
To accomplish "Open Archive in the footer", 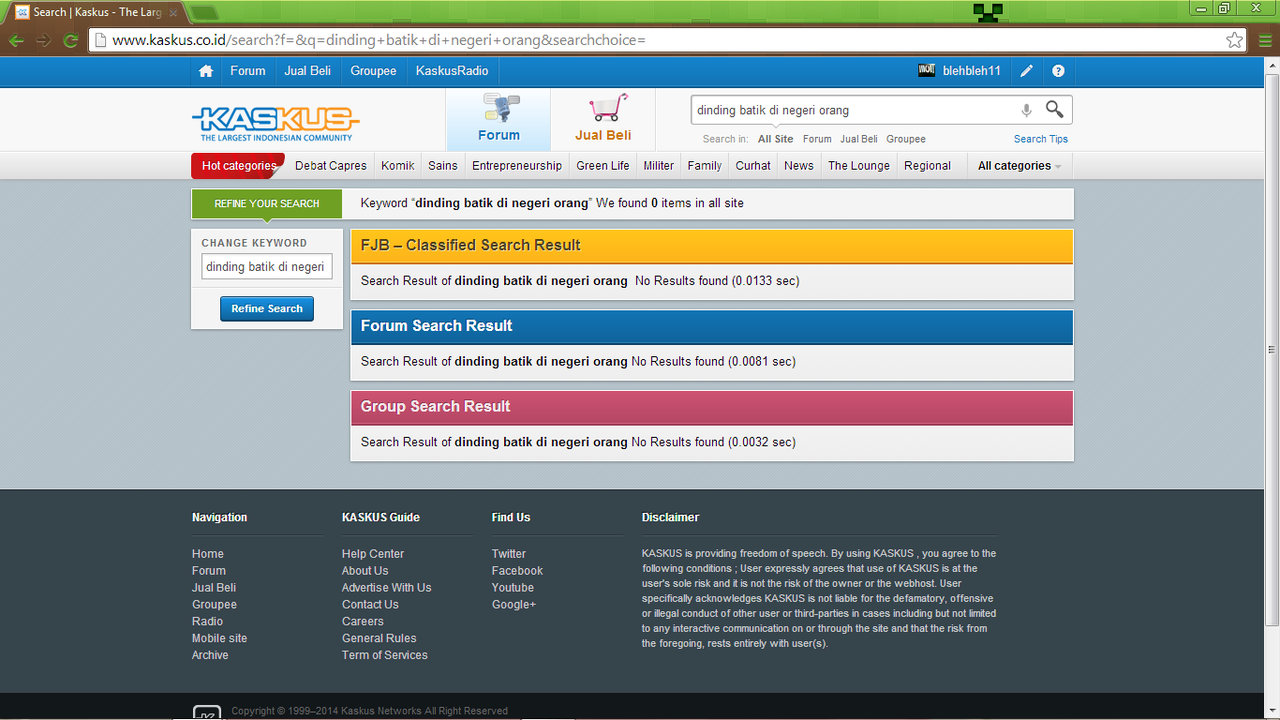I will pyautogui.click(x=210, y=655).
